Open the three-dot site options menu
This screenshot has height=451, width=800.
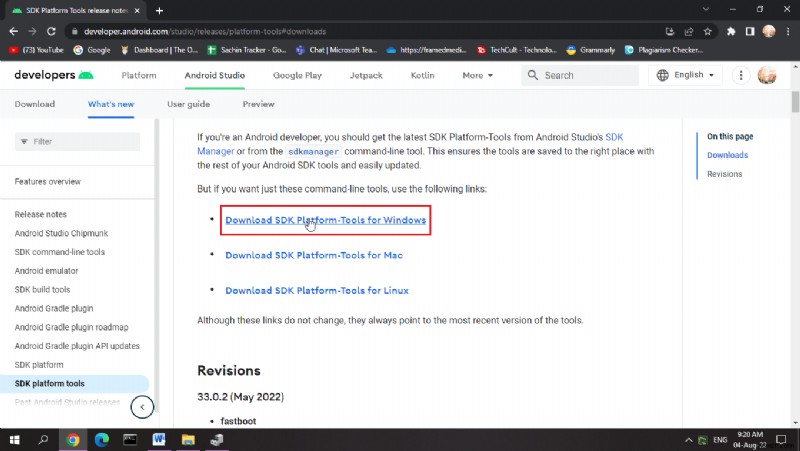point(741,75)
